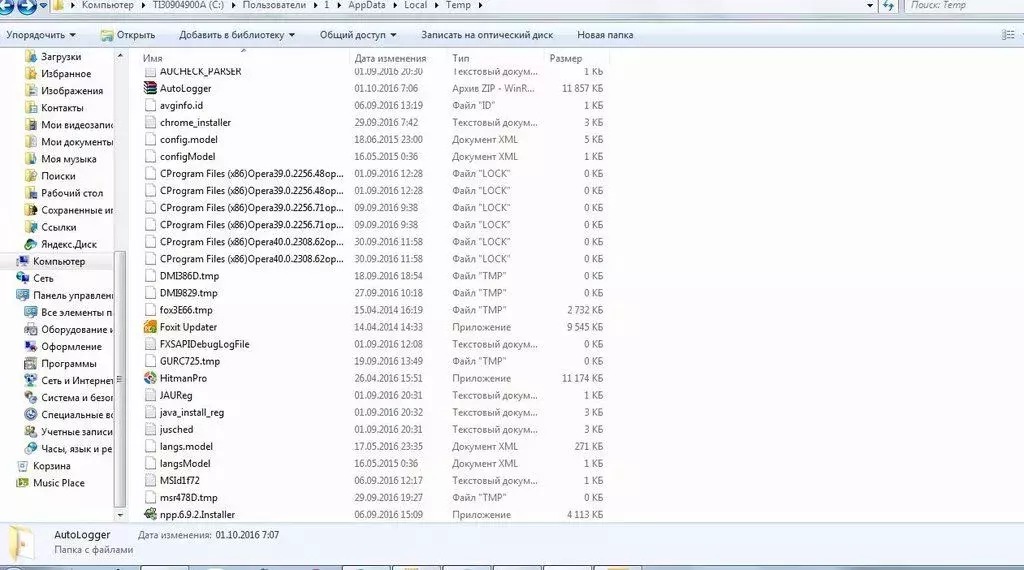Open the Общий доступ dropdown
The width and height of the screenshot is (1024, 570).
point(358,35)
